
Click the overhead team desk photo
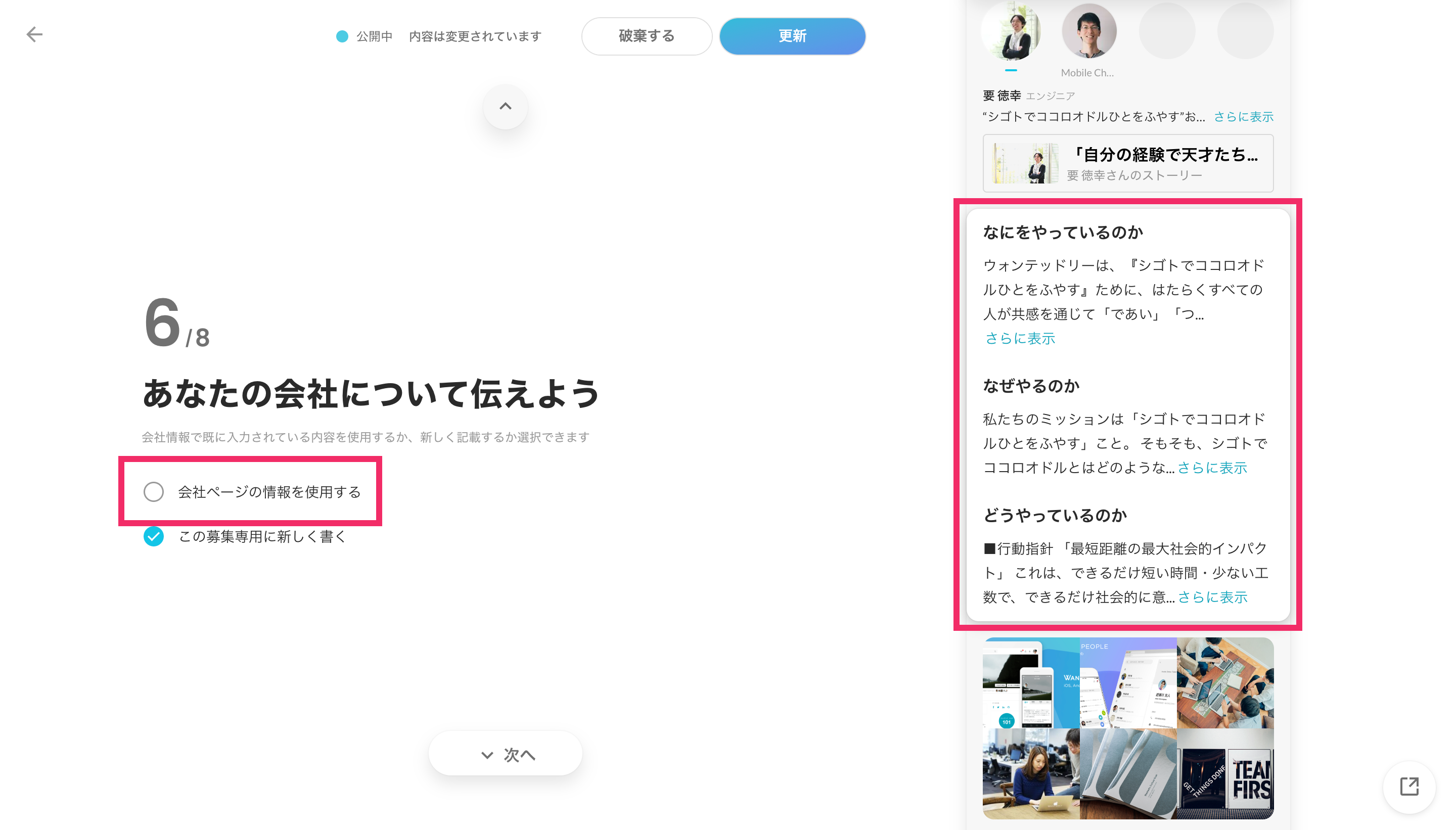(x=1224, y=682)
